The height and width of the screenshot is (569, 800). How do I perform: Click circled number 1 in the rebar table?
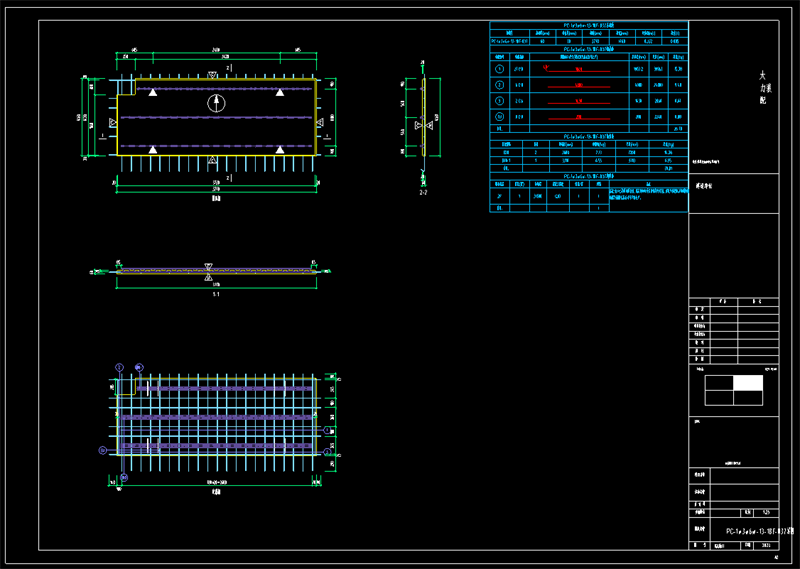[499, 69]
